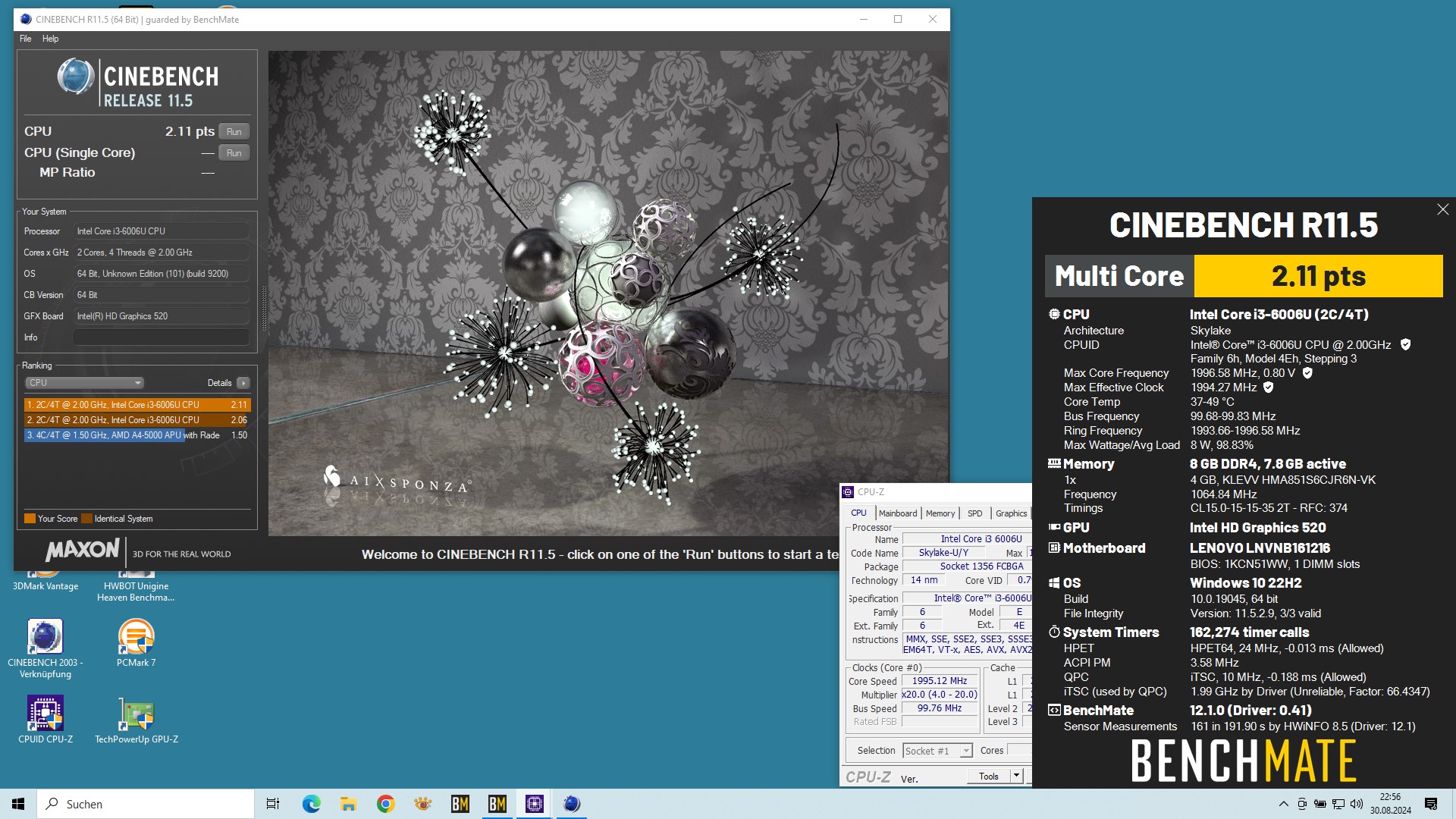The width and height of the screenshot is (1456, 819).
Task: Click the MAXON logo
Action: coord(83,551)
